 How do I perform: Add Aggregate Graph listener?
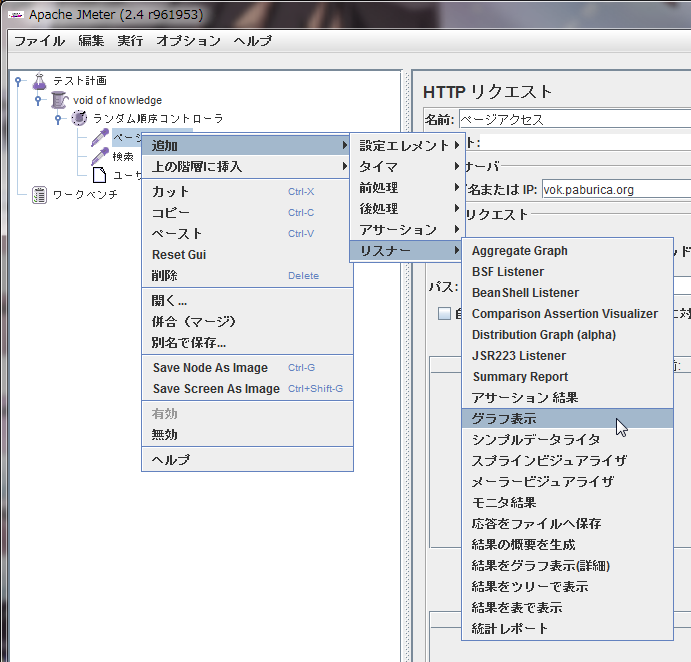coord(568,251)
